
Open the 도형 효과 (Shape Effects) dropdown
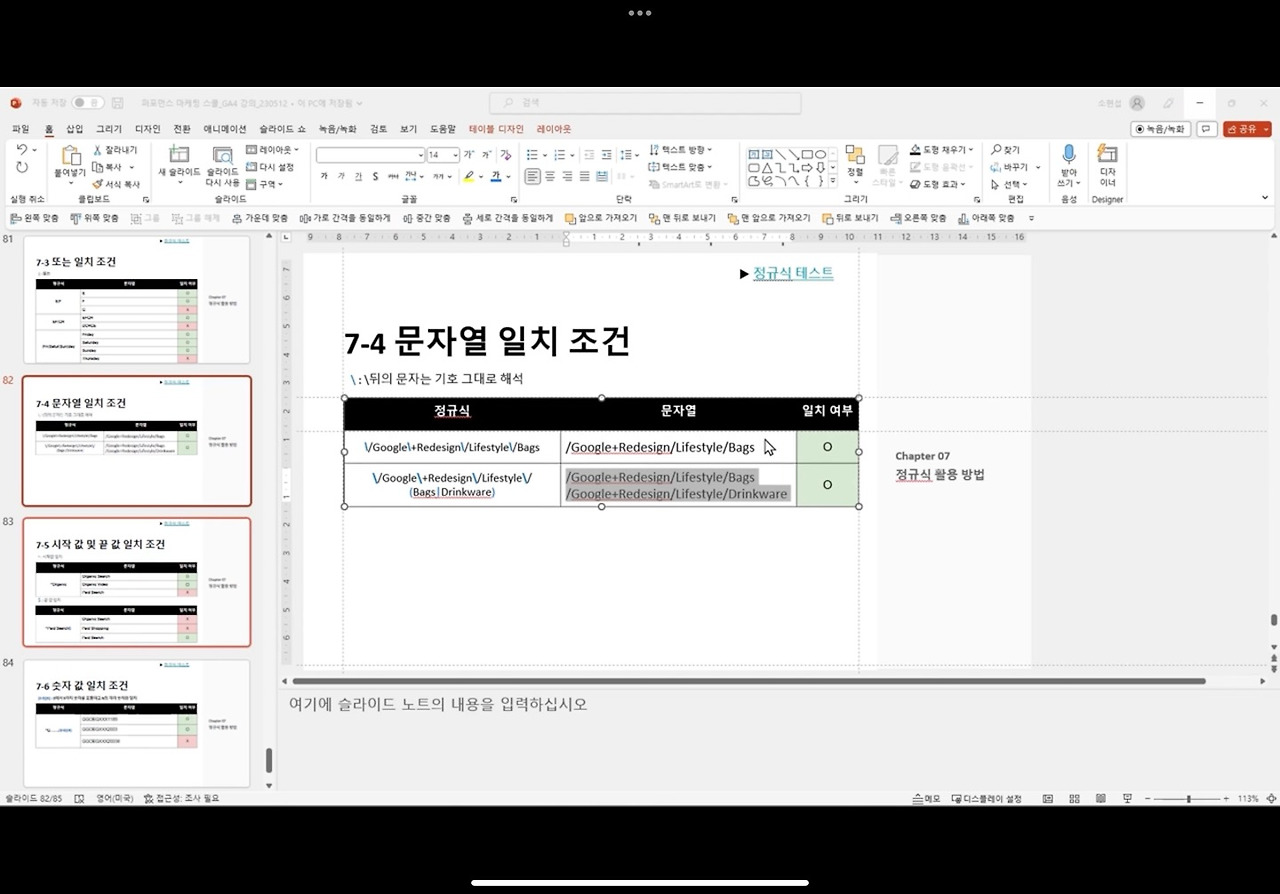coord(938,183)
